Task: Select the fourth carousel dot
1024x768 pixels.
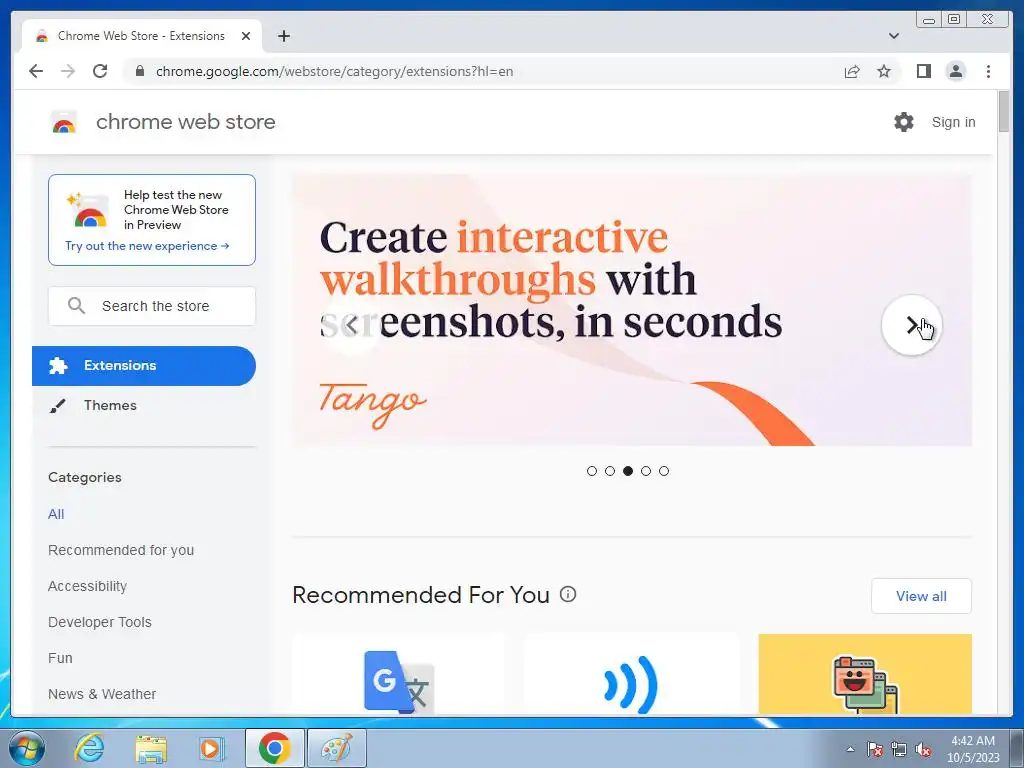Action: [646, 471]
